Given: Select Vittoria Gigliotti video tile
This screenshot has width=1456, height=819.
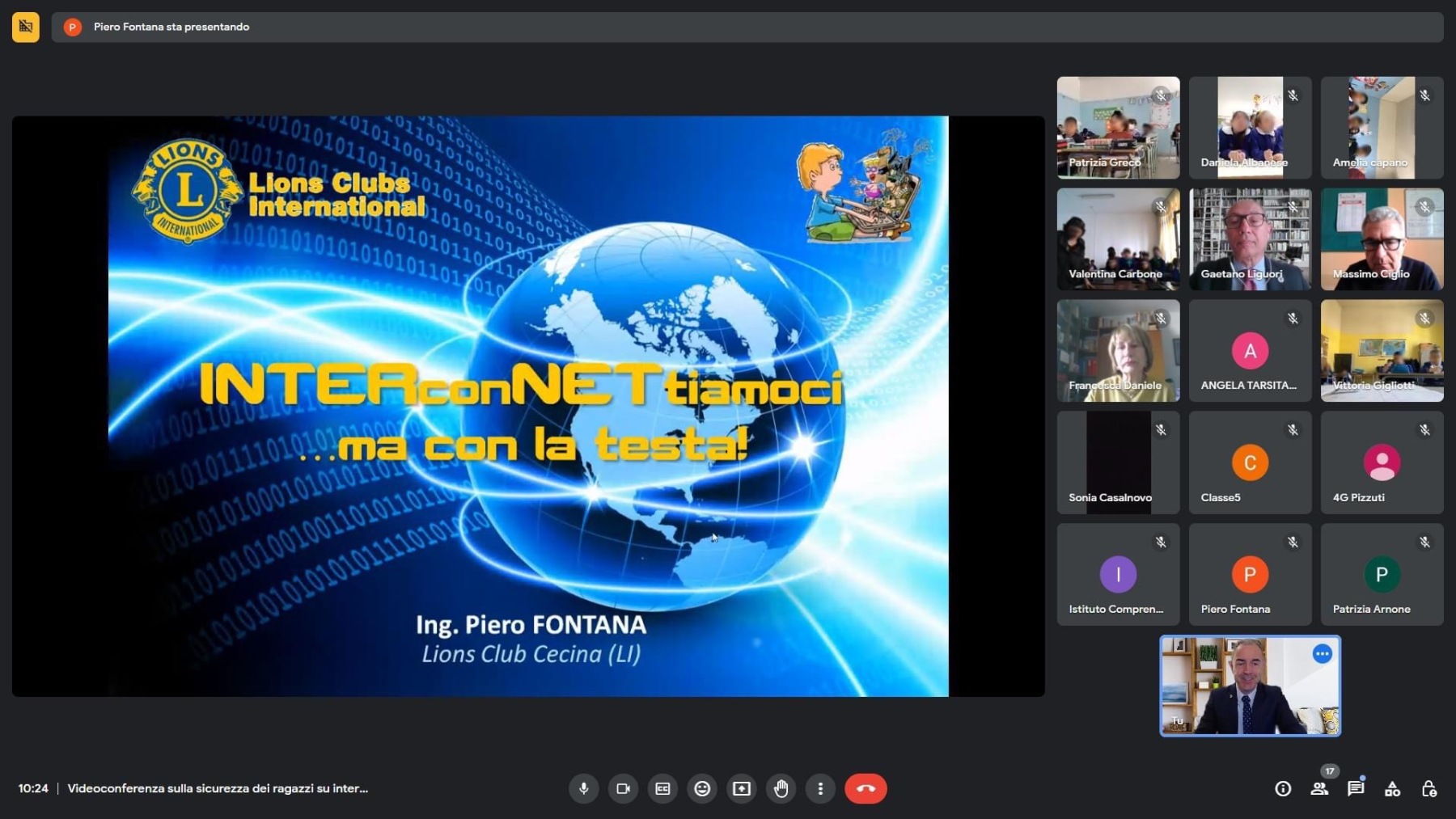Looking at the screenshot, I should pos(1382,351).
